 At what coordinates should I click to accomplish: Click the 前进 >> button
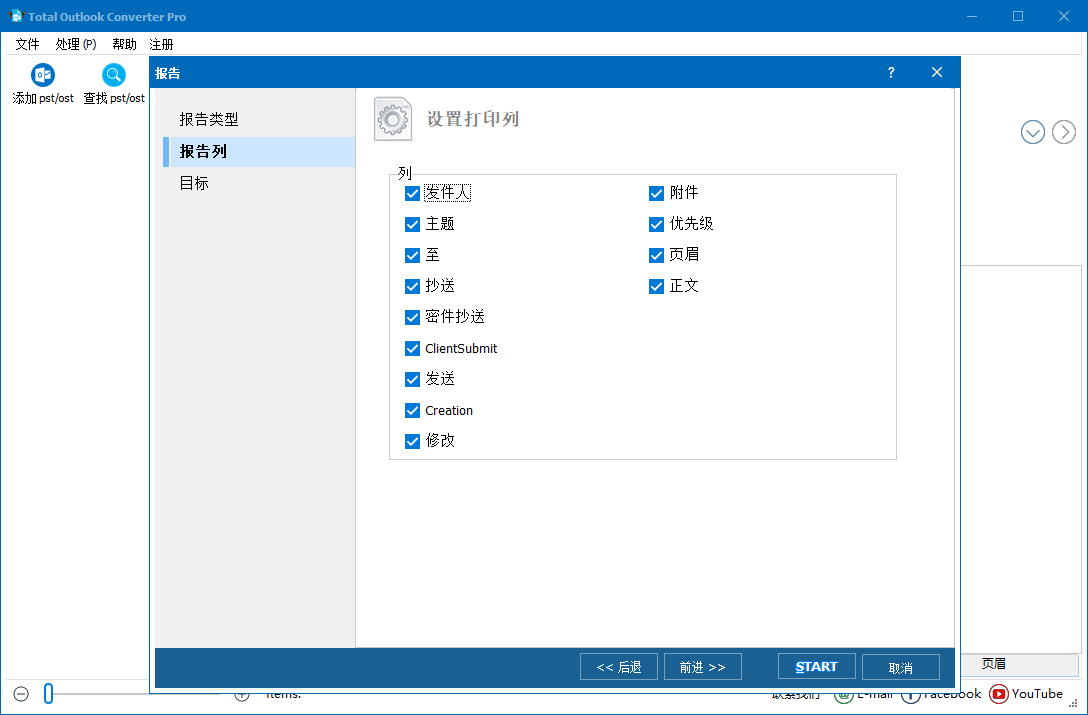[x=703, y=666]
